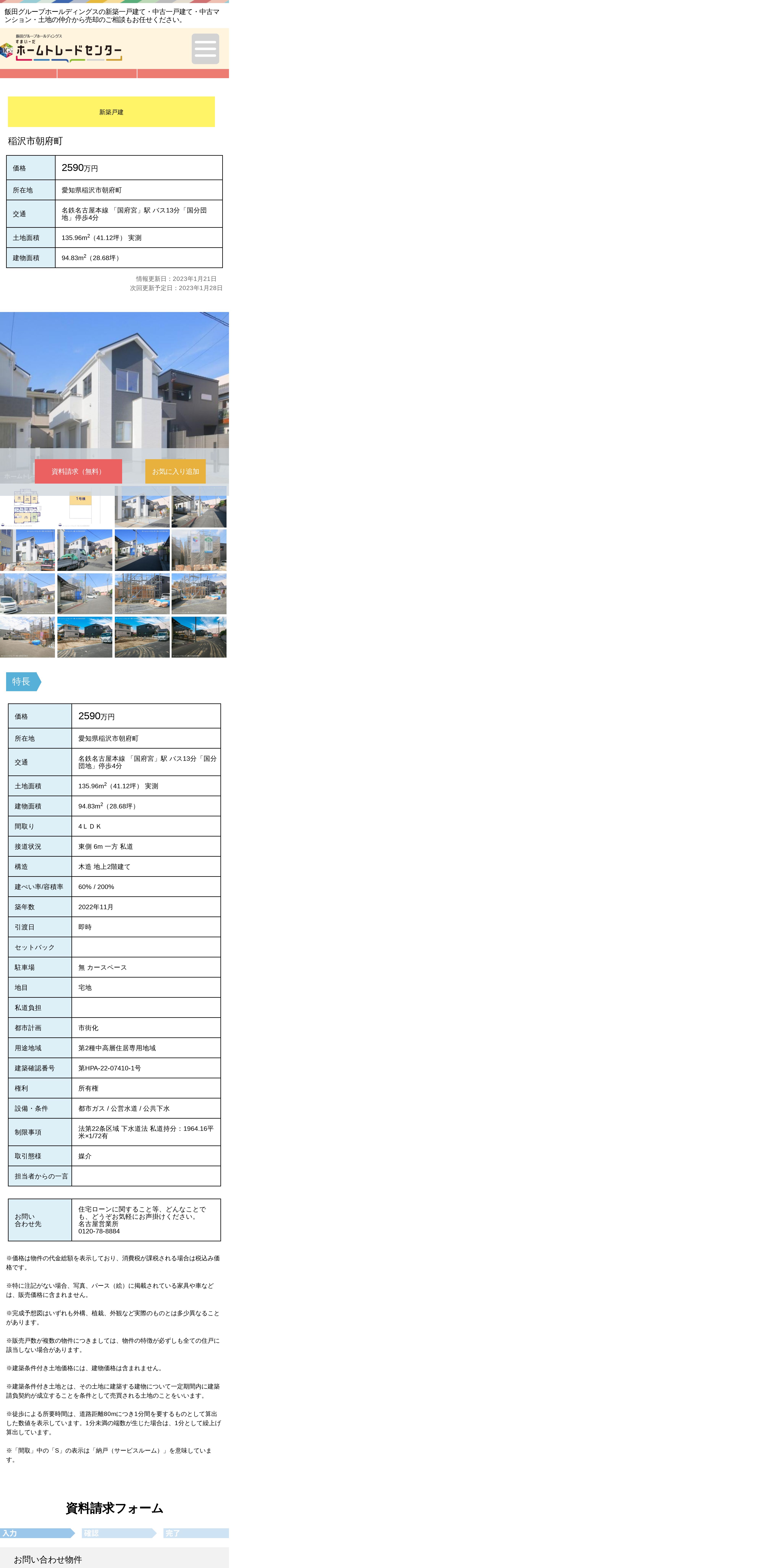Select the 60% / 200% value

pyautogui.click(x=96, y=887)
